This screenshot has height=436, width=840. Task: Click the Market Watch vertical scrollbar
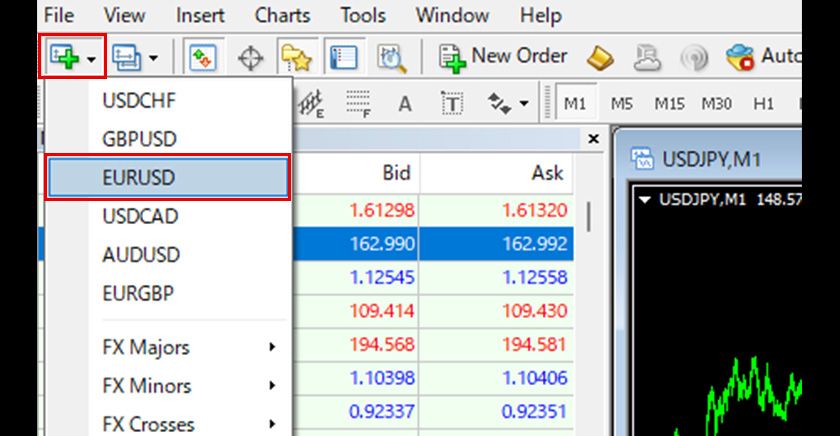pos(588,215)
